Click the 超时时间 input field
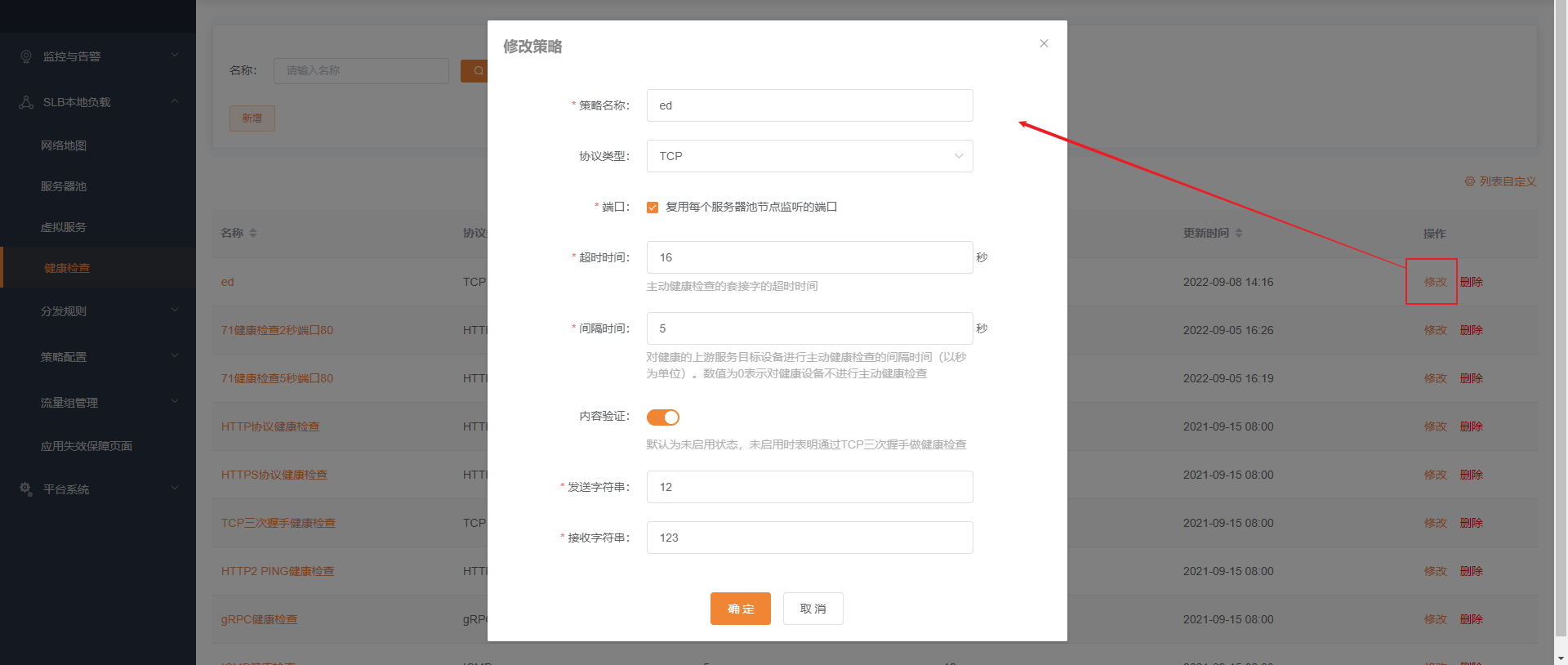Screen dimensions: 1568x665 click(x=809, y=257)
